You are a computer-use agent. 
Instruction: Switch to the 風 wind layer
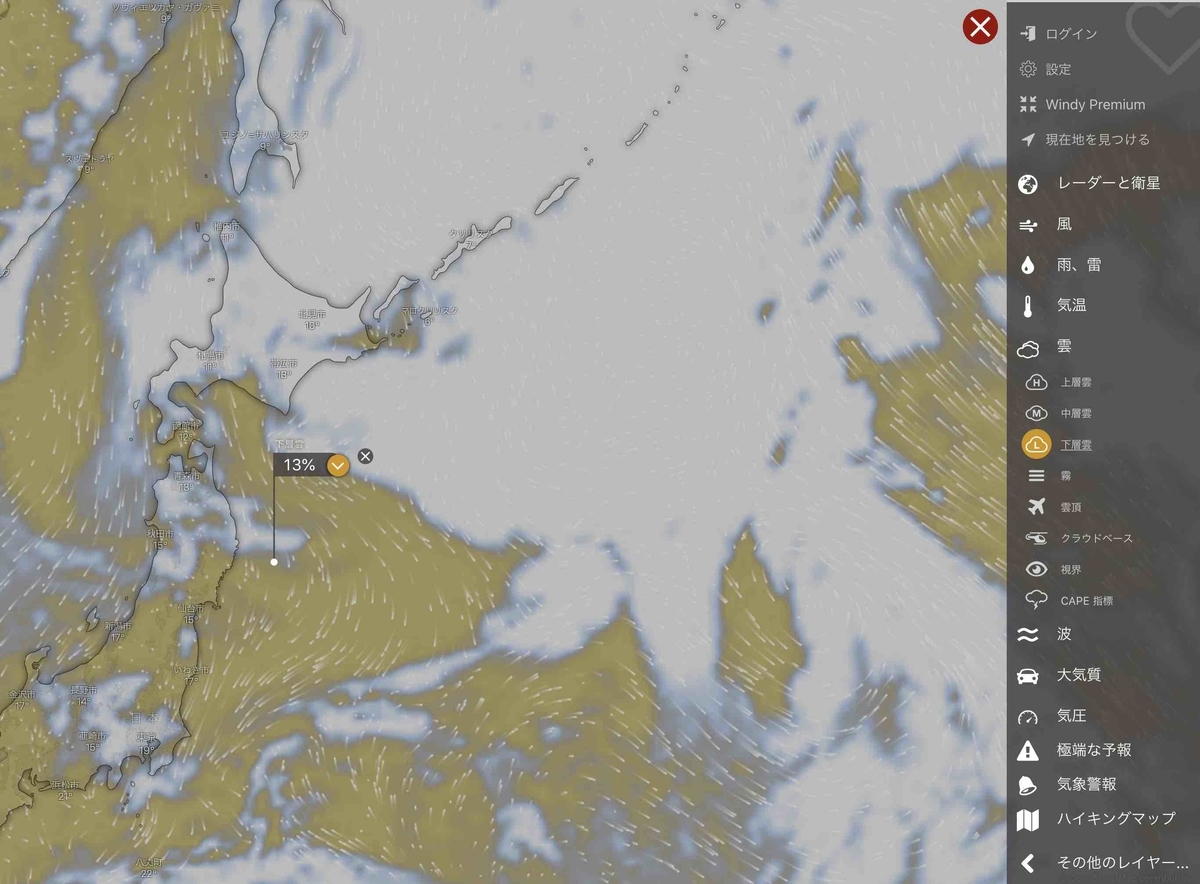coord(1063,225)
